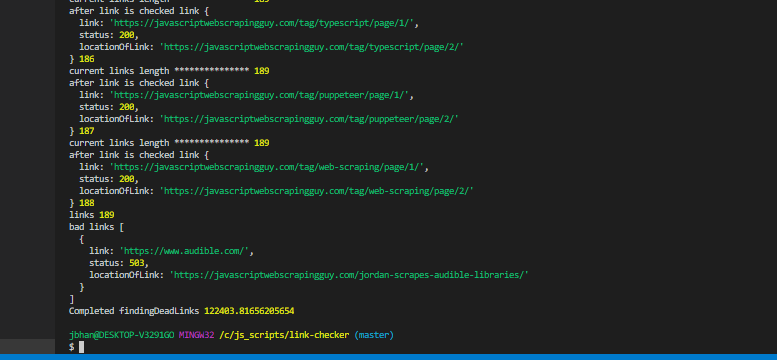Click the terminal cursor after the $ prompt
Image resolution: width=777 pixels, height=360 pixels.
point(82,347)
